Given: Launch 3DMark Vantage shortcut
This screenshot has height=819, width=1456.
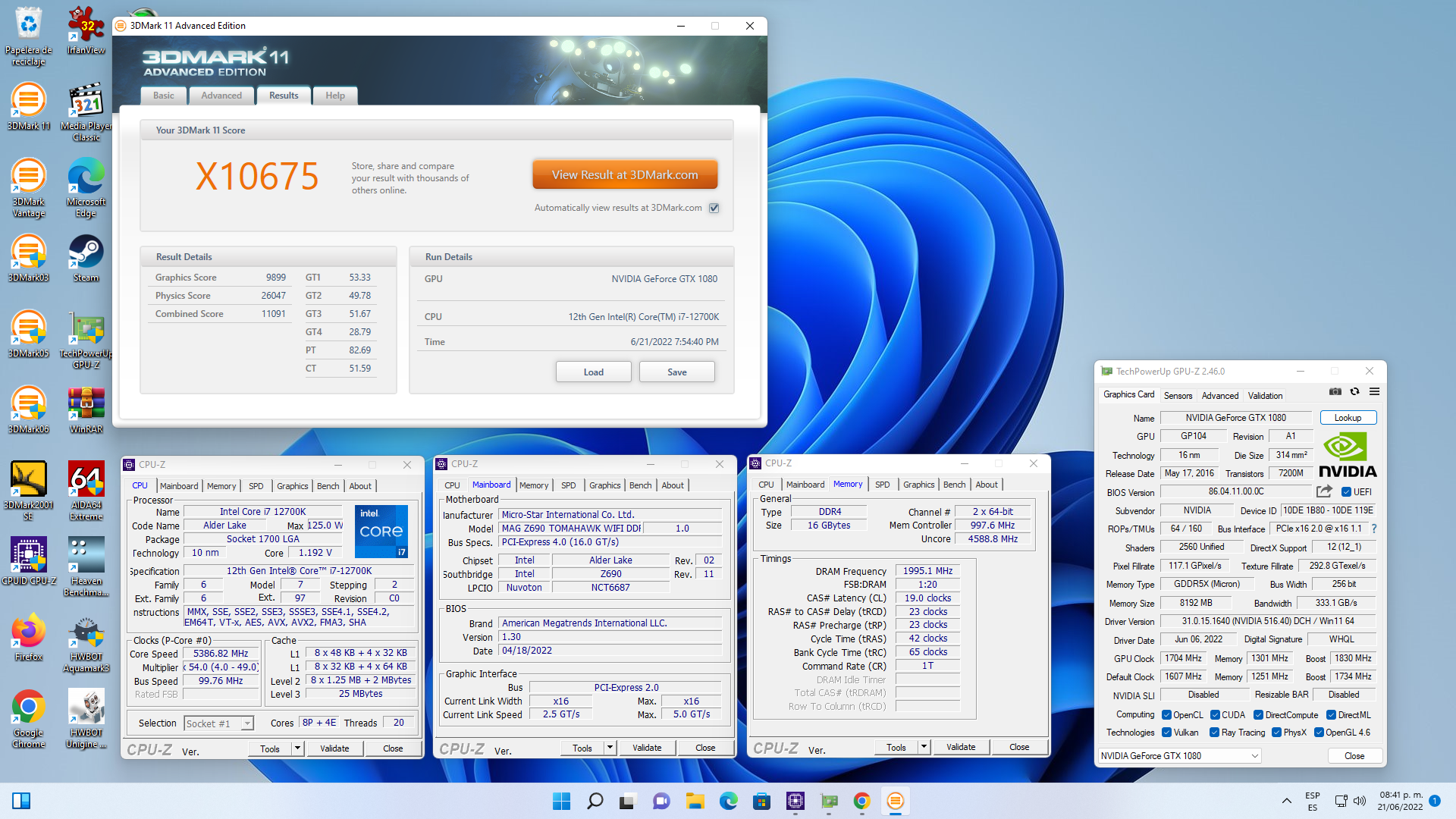Looking at the screenshot, I should tap(28, 187).
